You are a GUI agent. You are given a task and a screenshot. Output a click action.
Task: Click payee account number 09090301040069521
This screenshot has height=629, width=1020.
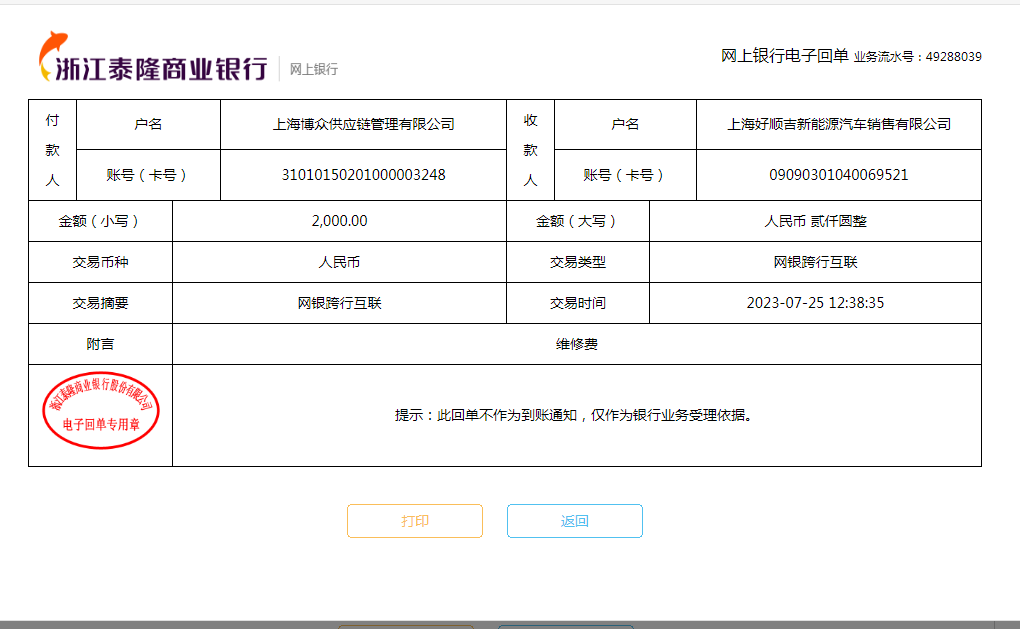pyautogui.click(x=838, y=175)
